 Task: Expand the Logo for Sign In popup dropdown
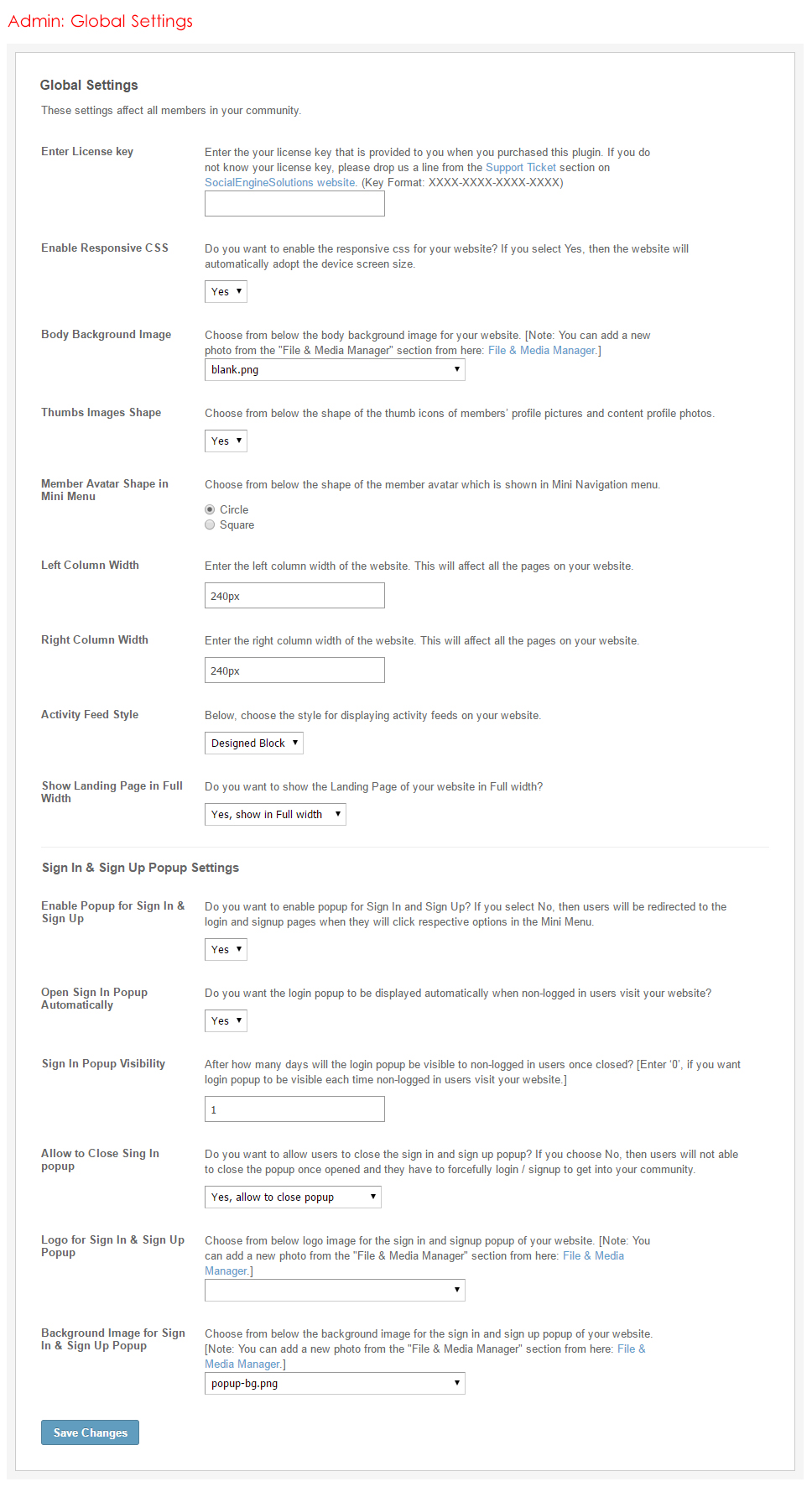coord(335,1290)
